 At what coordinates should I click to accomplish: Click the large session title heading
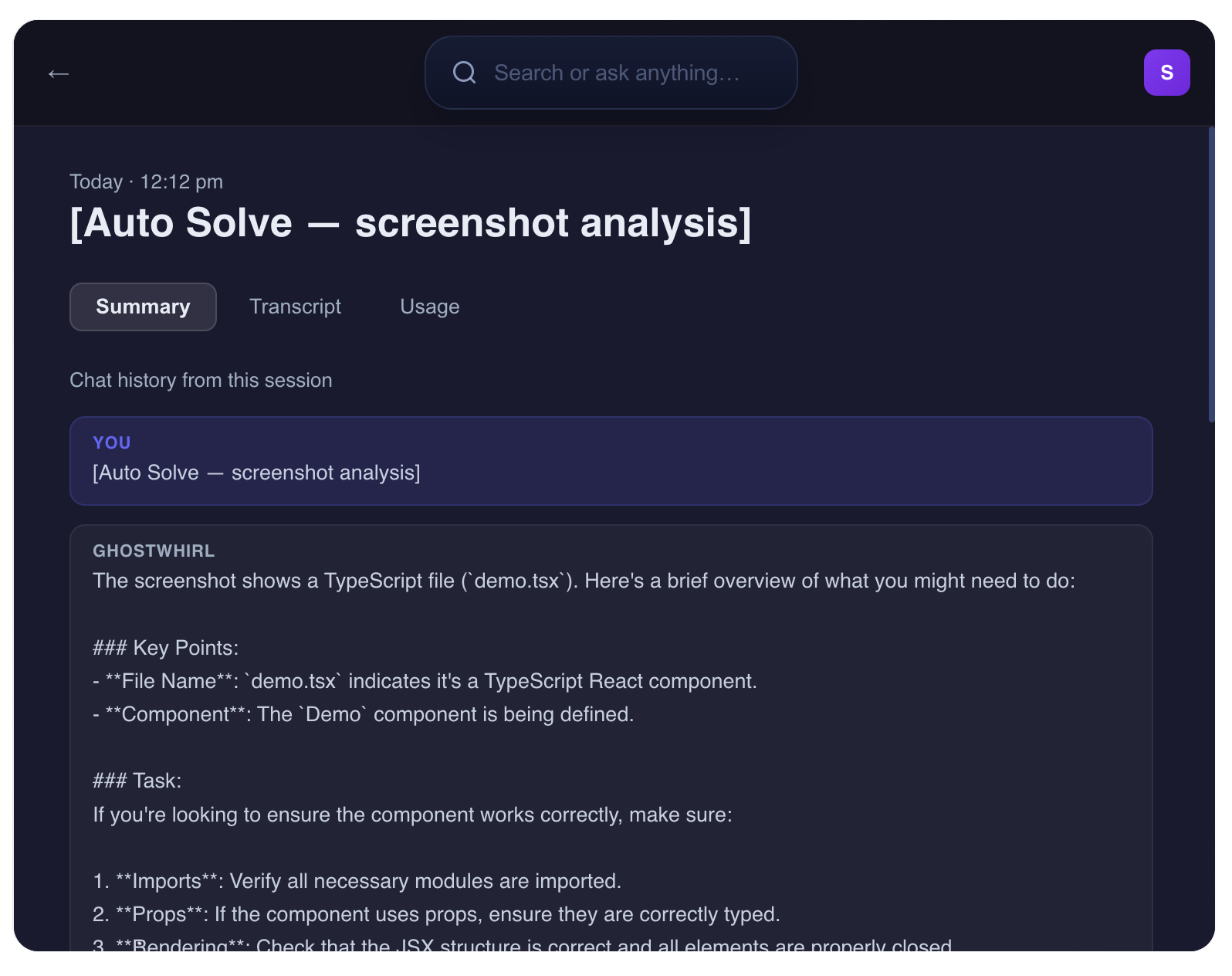(410, 223)
